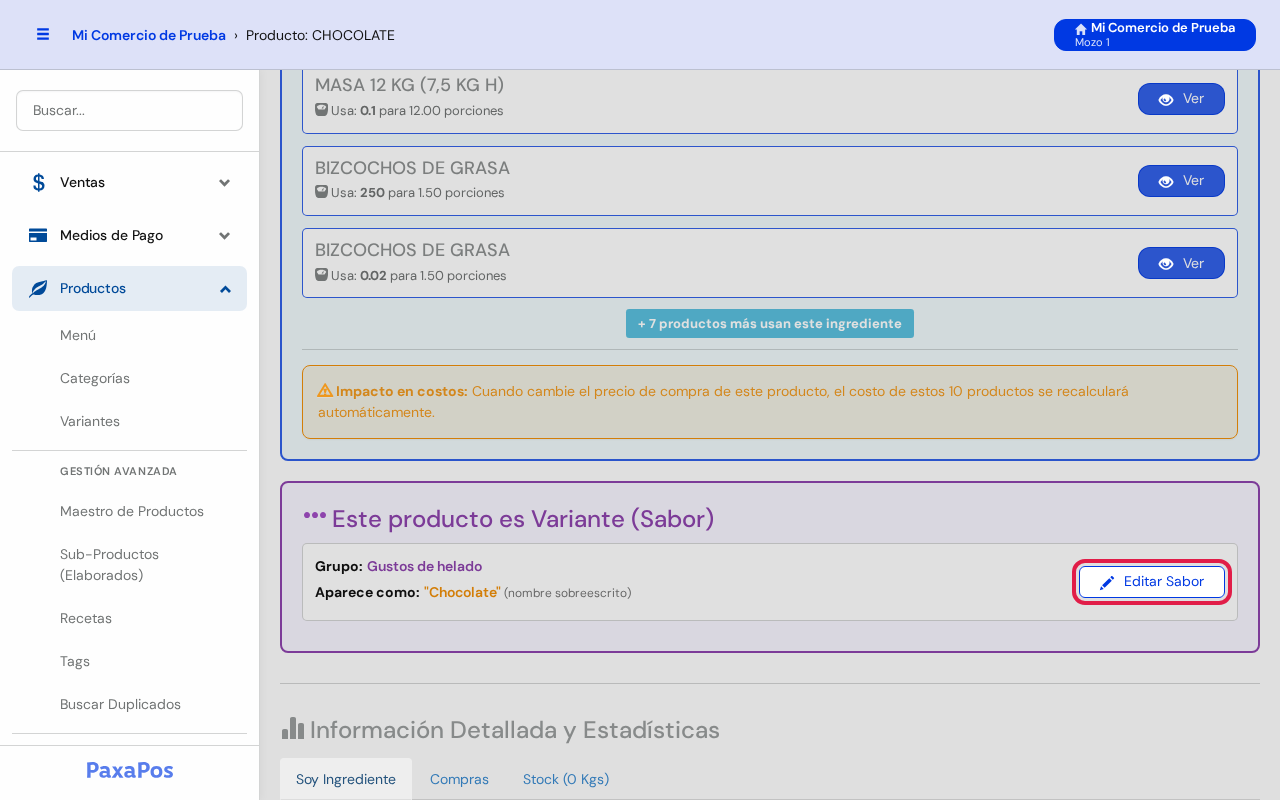Select the Soy Ingrediente tab
The height and width of the screenshot is (800, 1280).
click(x=346, y=779)
